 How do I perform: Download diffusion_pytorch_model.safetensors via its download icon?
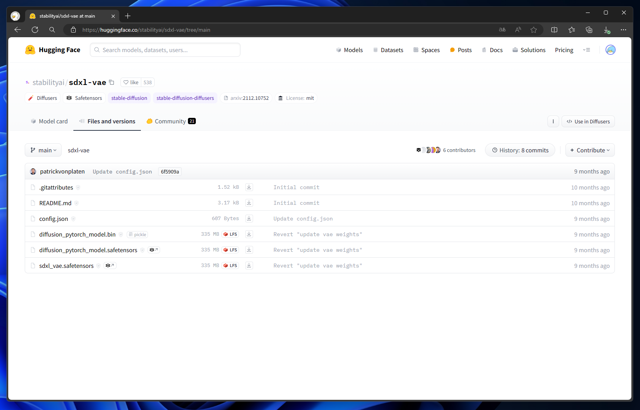click(x=249, y=250)
